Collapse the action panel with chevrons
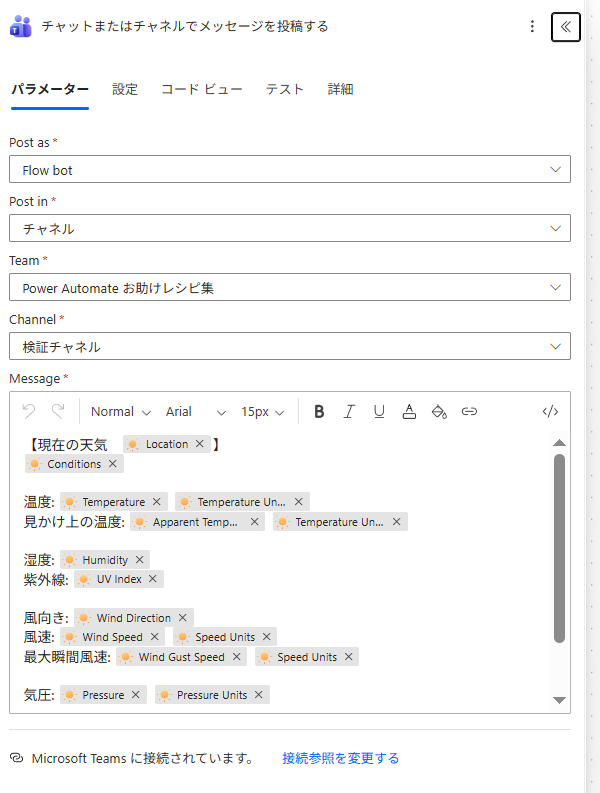The height and width of the screenshot is (793, 600). [565, 27]
